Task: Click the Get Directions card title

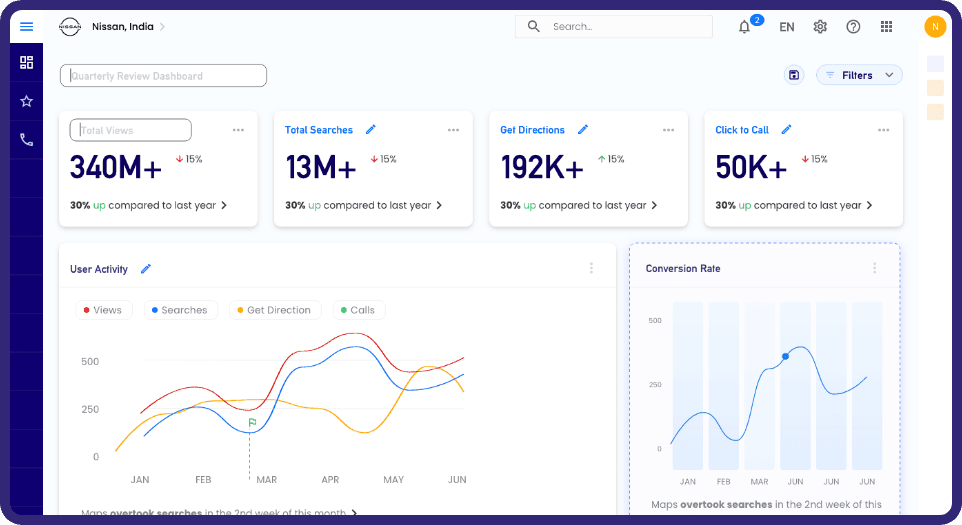Action: [x=533, y=130]
